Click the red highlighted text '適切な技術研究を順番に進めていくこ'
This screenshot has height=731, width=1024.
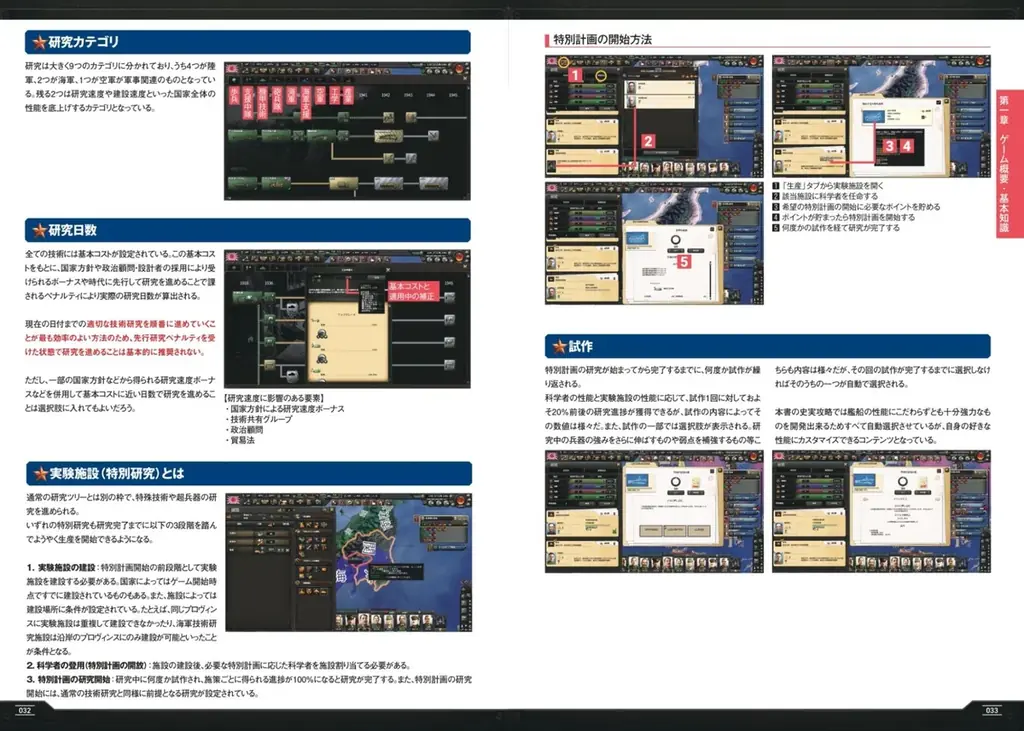152,324
